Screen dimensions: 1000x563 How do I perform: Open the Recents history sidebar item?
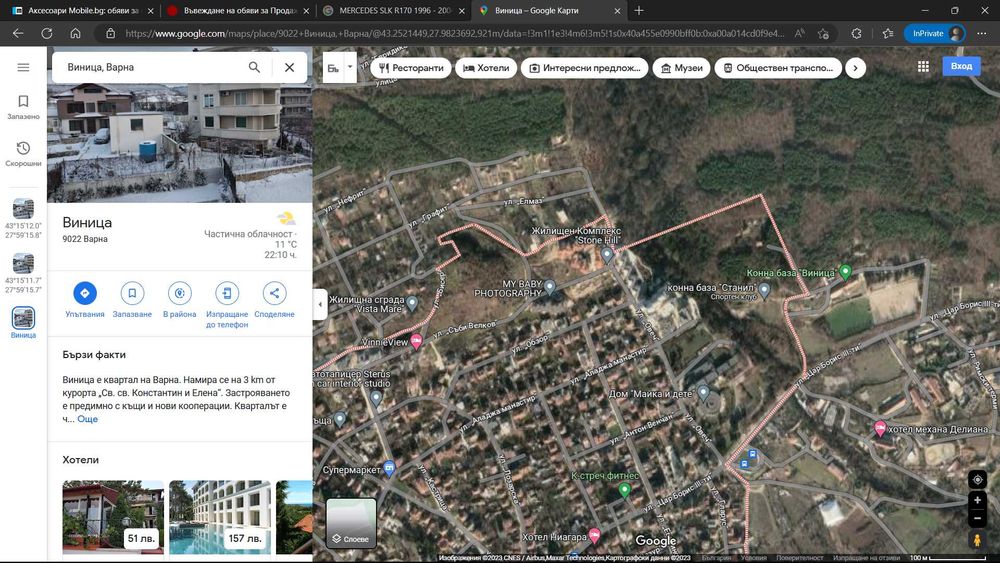tap(23, 154)
